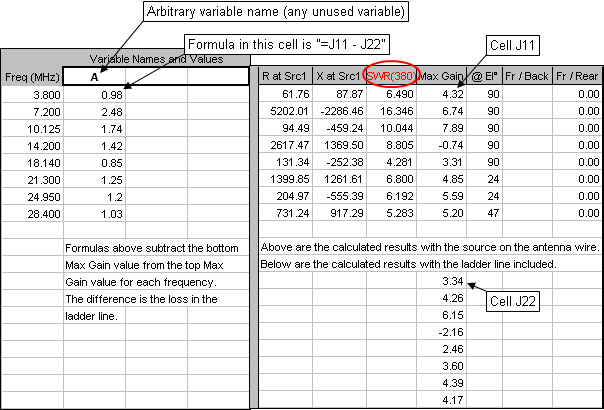Click the ladder line result cell 3.34
Image resolution: width=604 pixels, height=410 pixels.
(x=440, y=283)
